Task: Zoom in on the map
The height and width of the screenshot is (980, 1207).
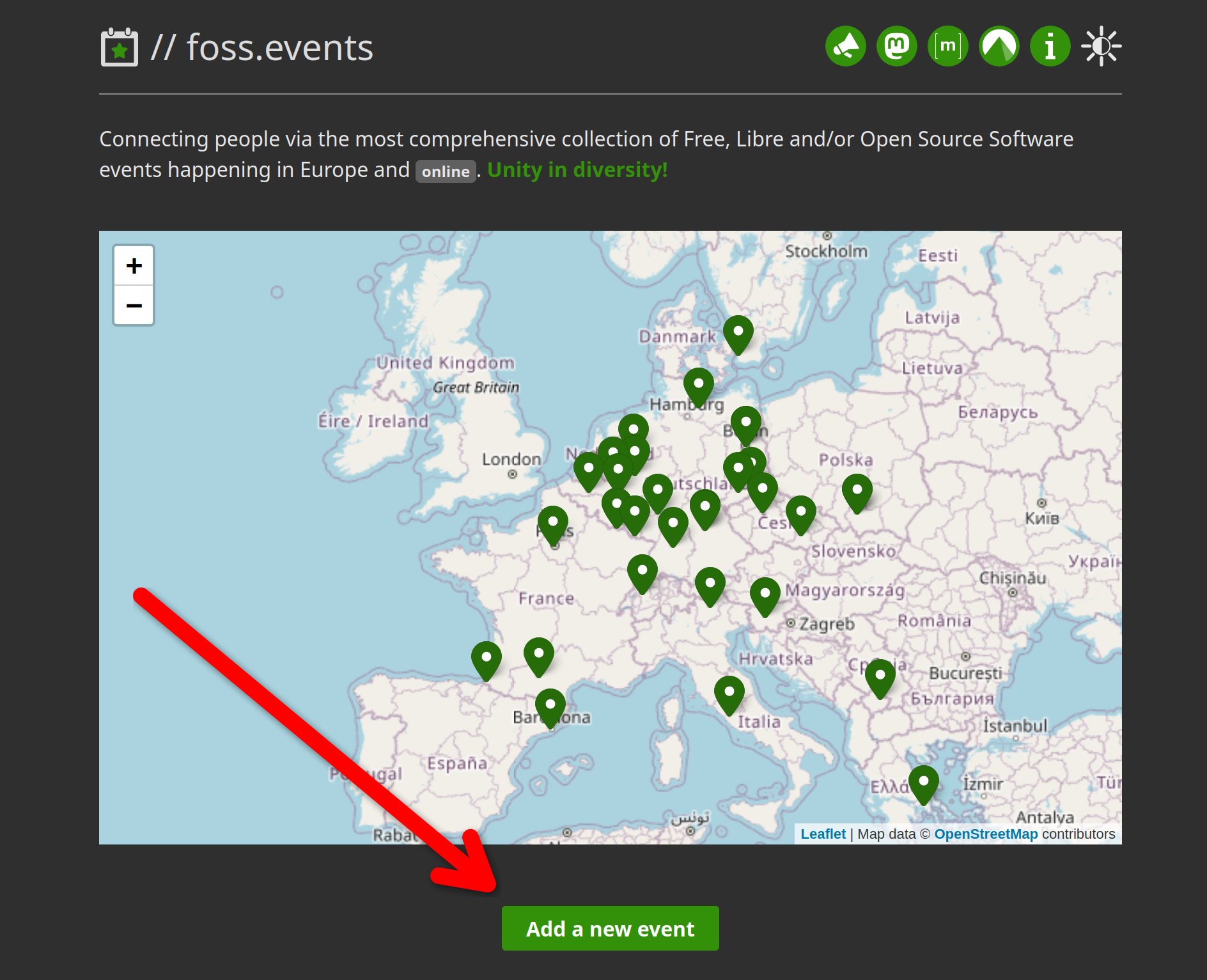Action: 134,265
